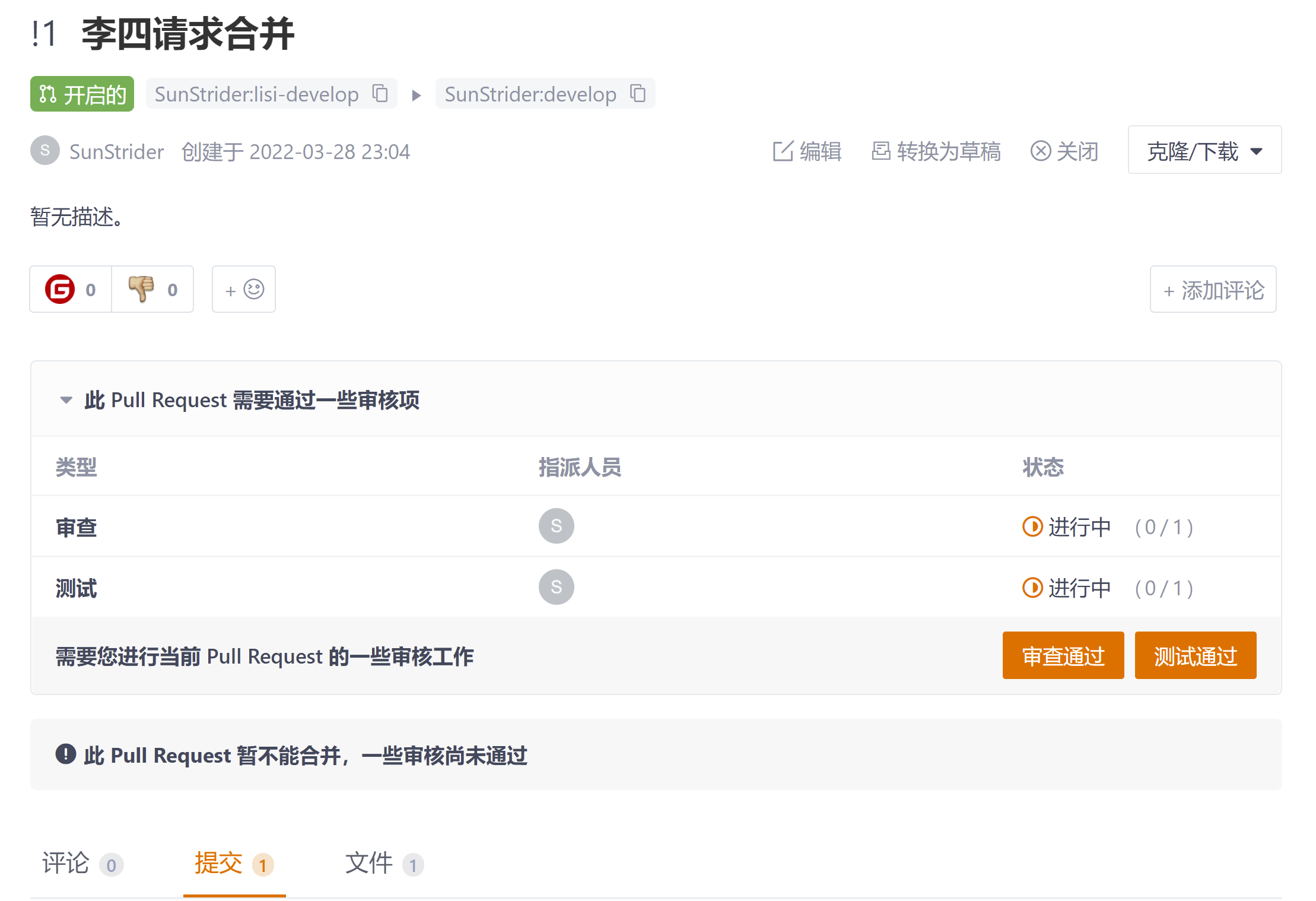Click the 测试通过 button
1316x901 pixels.
tap(1196, 655)
